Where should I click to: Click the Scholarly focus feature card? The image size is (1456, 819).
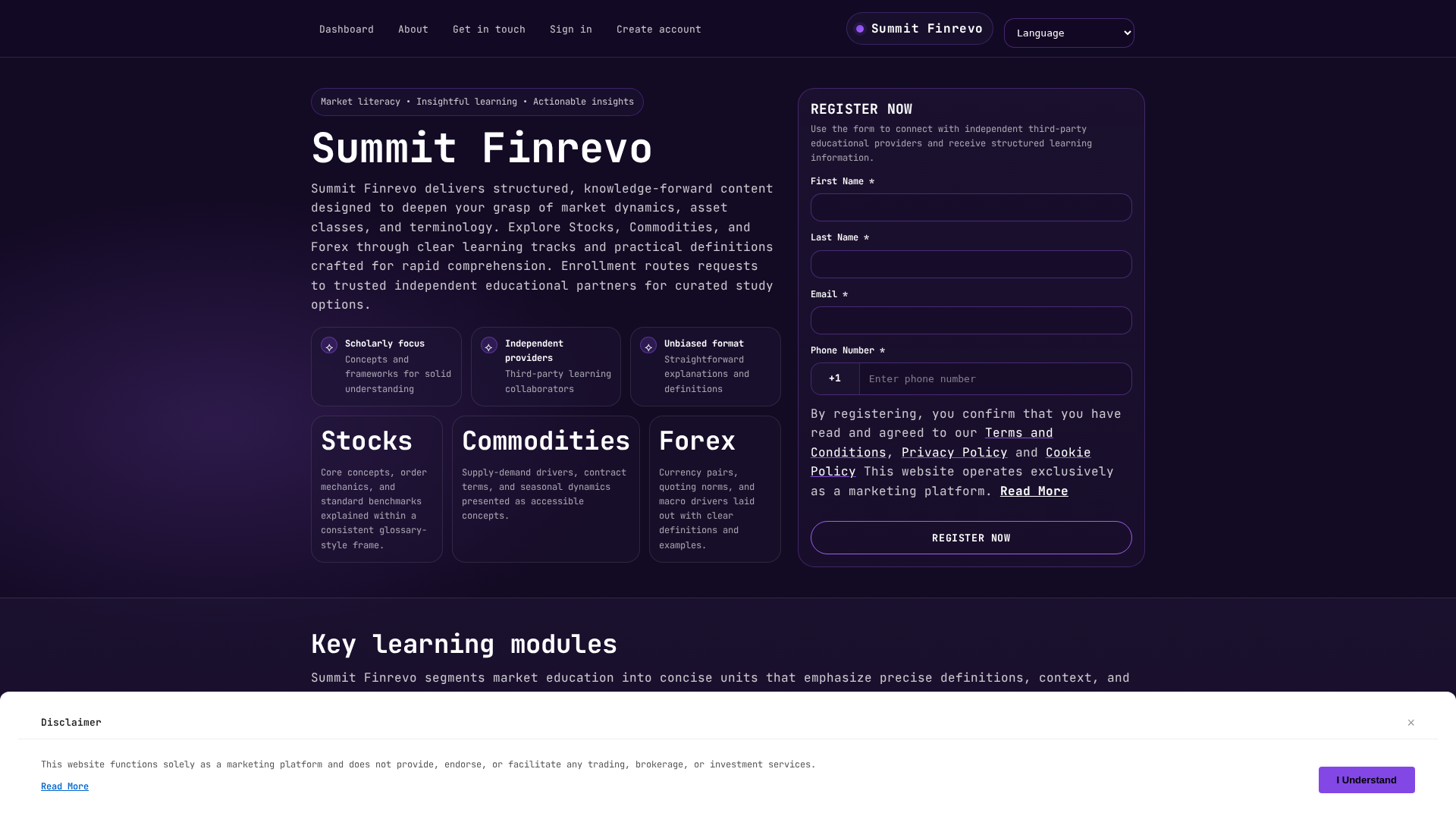[x=386, y=366]
